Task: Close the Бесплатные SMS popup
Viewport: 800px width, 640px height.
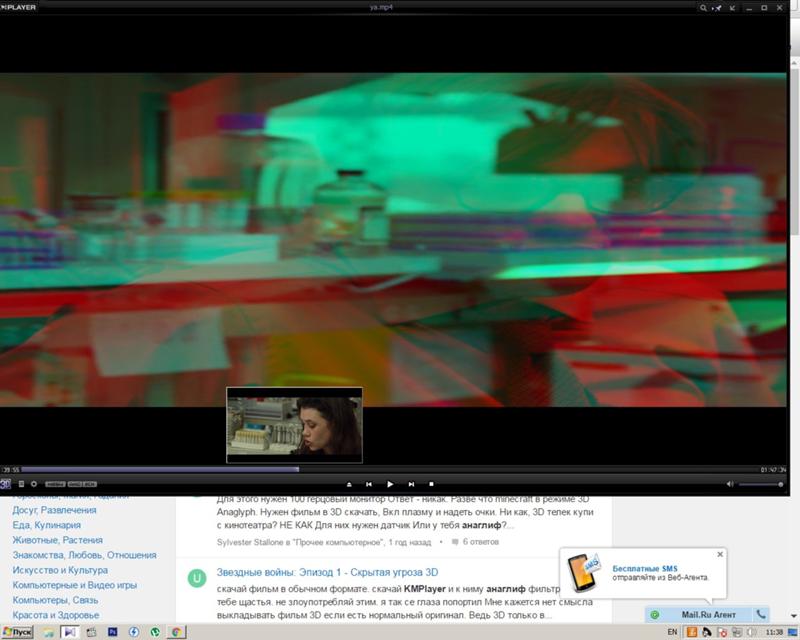Action: (x=720, y=553)
